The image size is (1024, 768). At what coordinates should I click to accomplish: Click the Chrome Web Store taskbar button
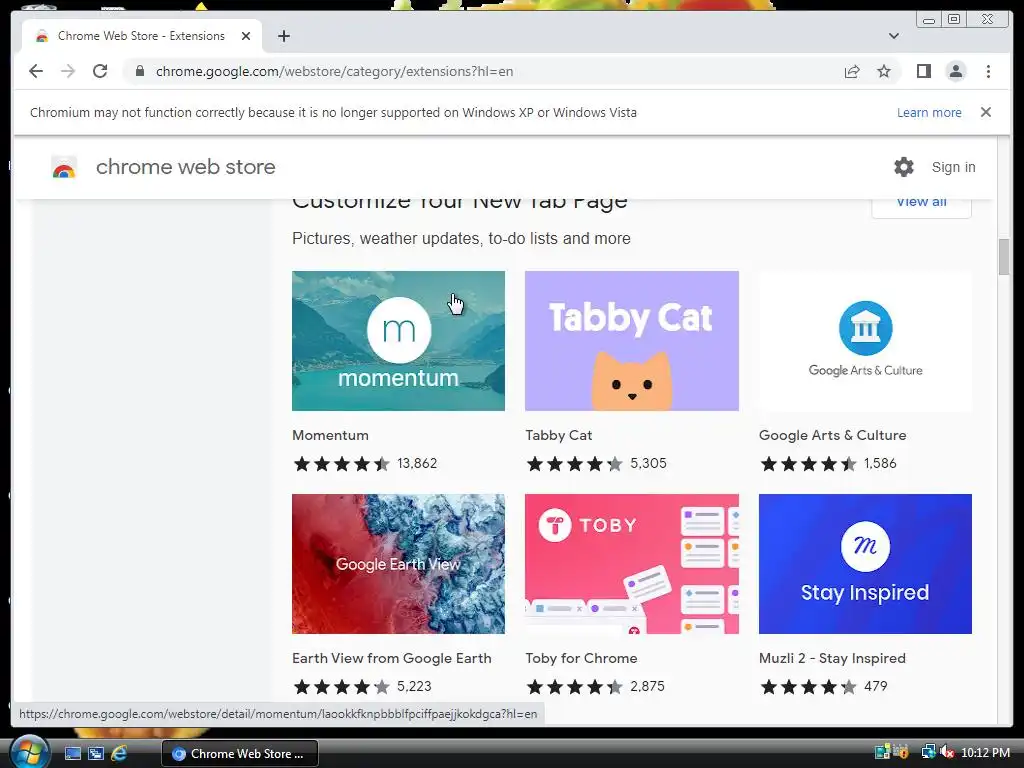click(x=240, y=754)
